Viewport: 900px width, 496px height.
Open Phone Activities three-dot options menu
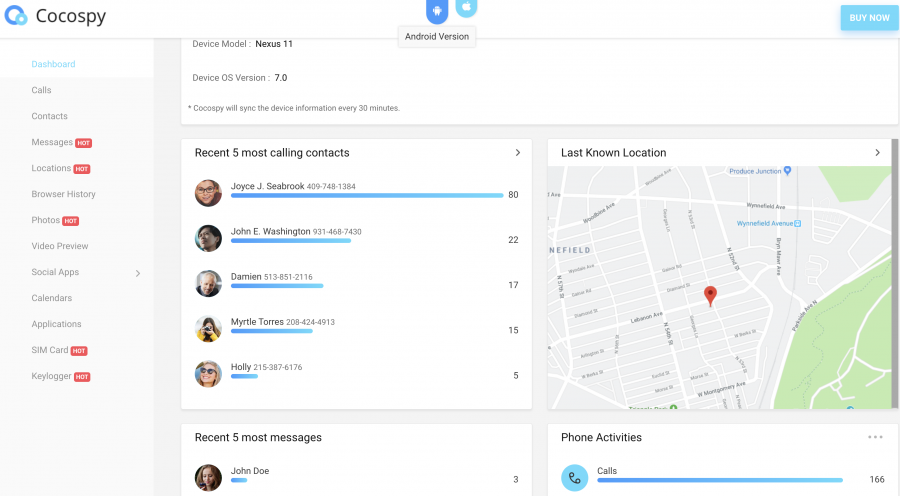pyautogui.click(x=875, y=437)
